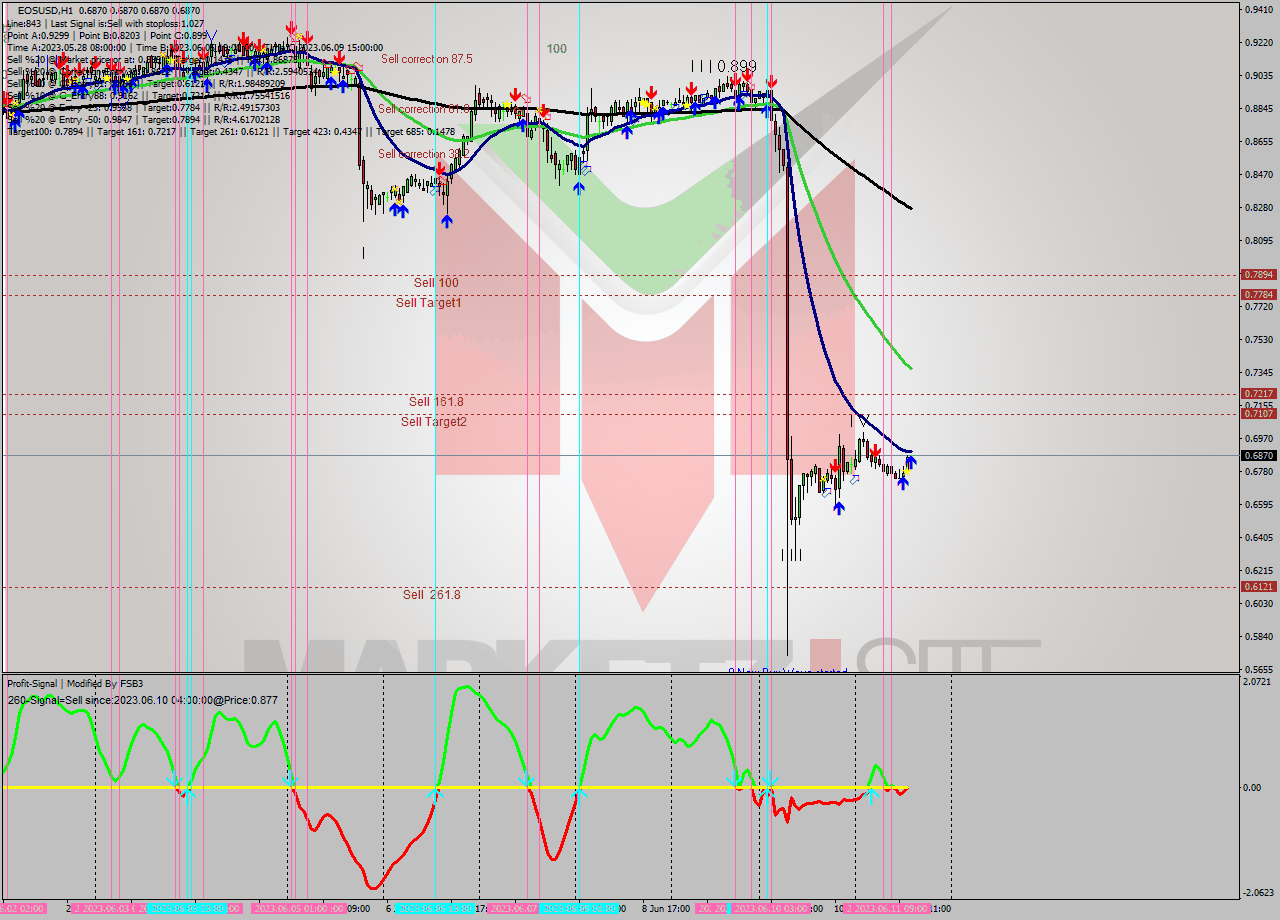Click the pink '2023.06.11 09:00' time label
The image size is (1280, 920).
click(x=886, y=908)
